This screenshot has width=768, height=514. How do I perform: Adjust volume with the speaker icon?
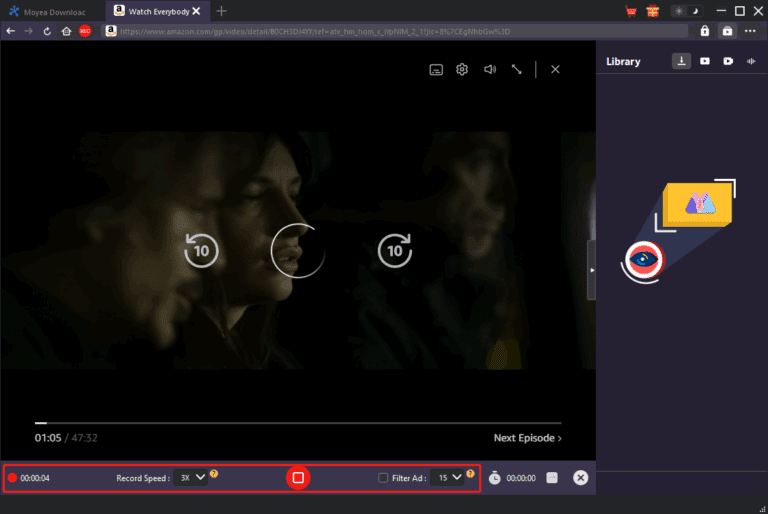[x=490, y=69]
